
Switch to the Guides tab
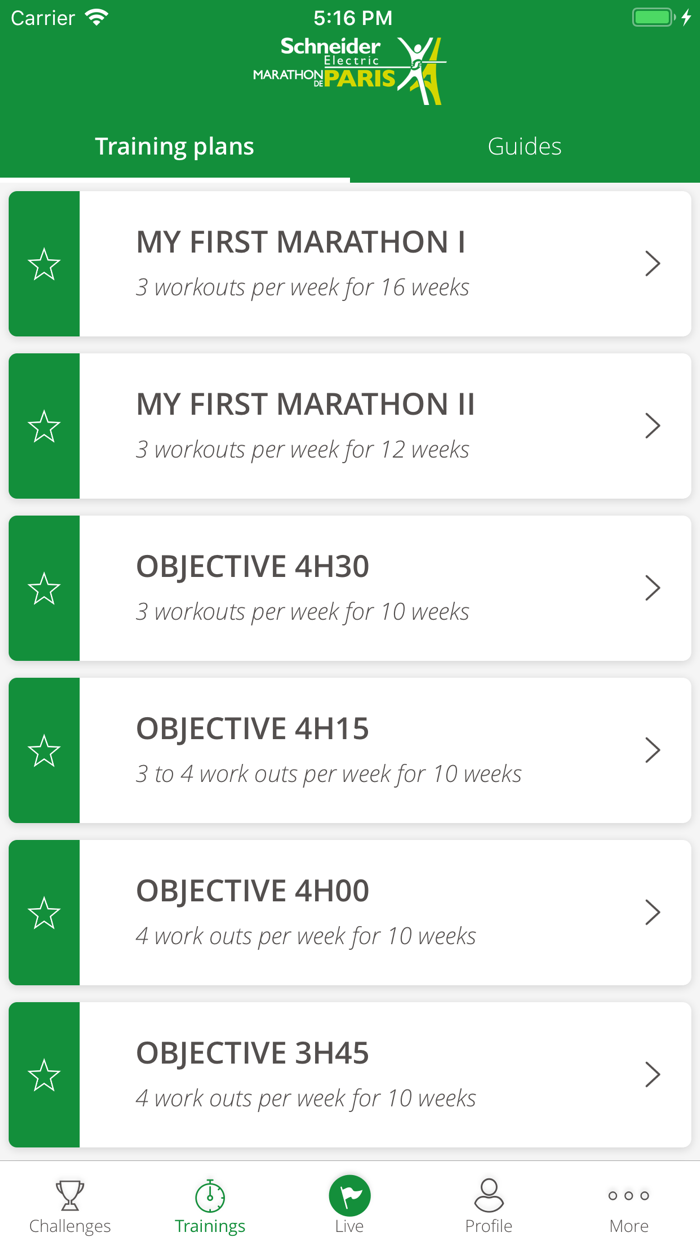pos(524,146)
